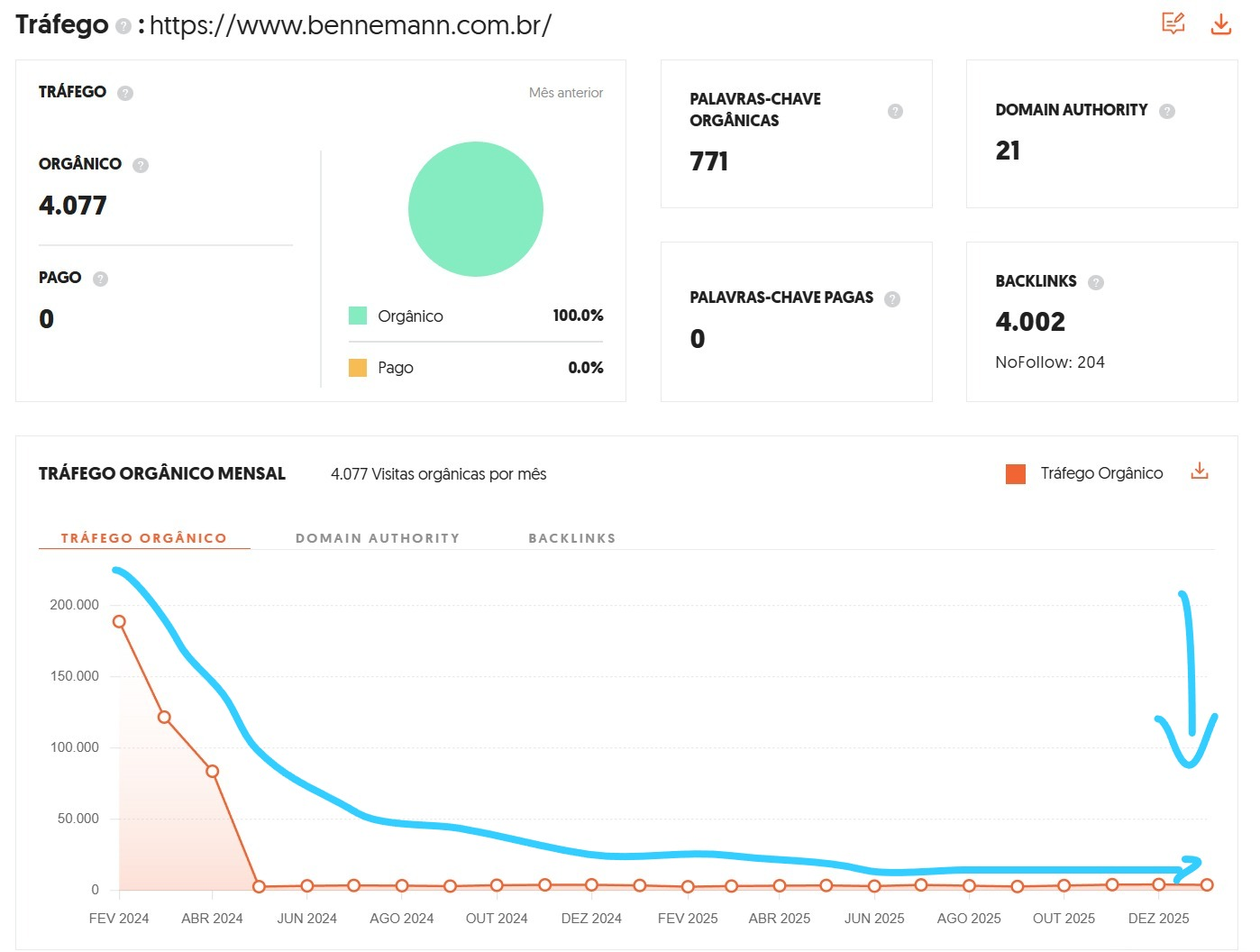
Task: Click the FEV 2024 data point on chart
Action: (x=119, y=620)
